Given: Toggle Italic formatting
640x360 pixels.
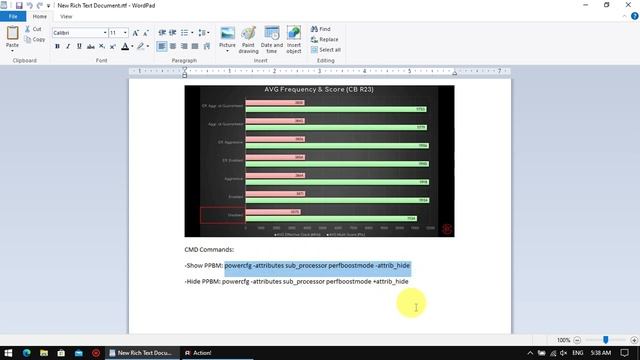Looking at the screenshot, I should click(x=68, y=46).
